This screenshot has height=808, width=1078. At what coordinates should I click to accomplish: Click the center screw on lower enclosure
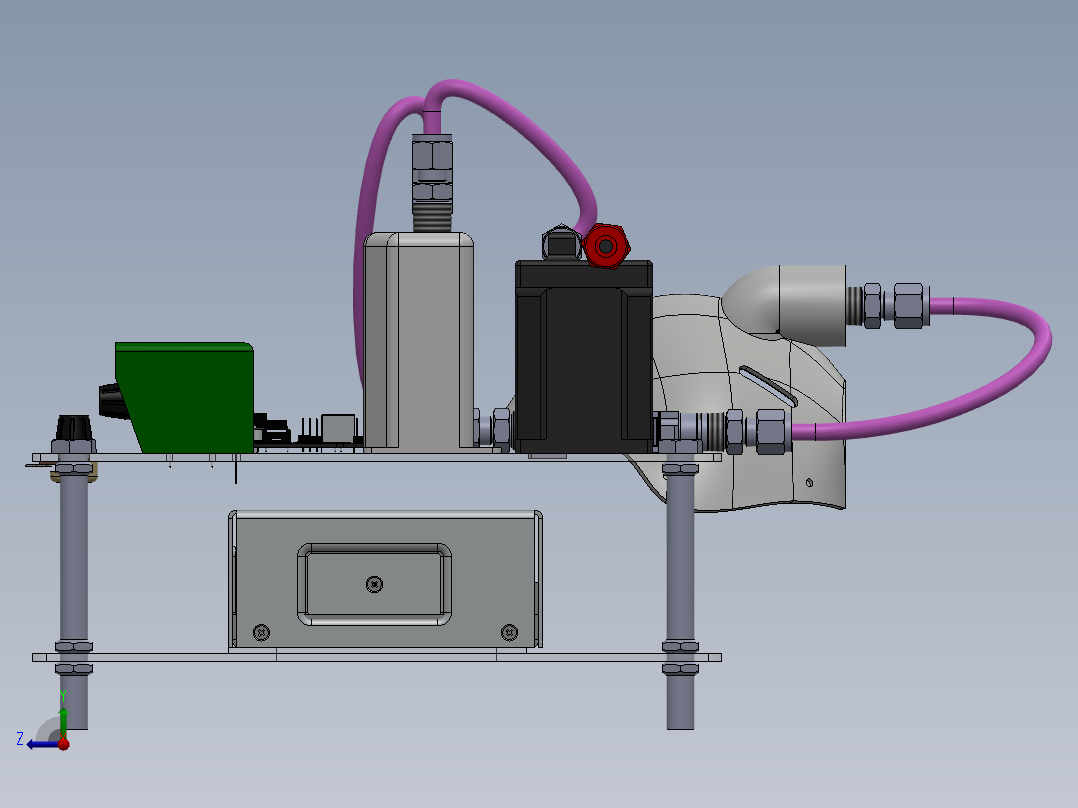pyautogui.click(x=374, y=585)
